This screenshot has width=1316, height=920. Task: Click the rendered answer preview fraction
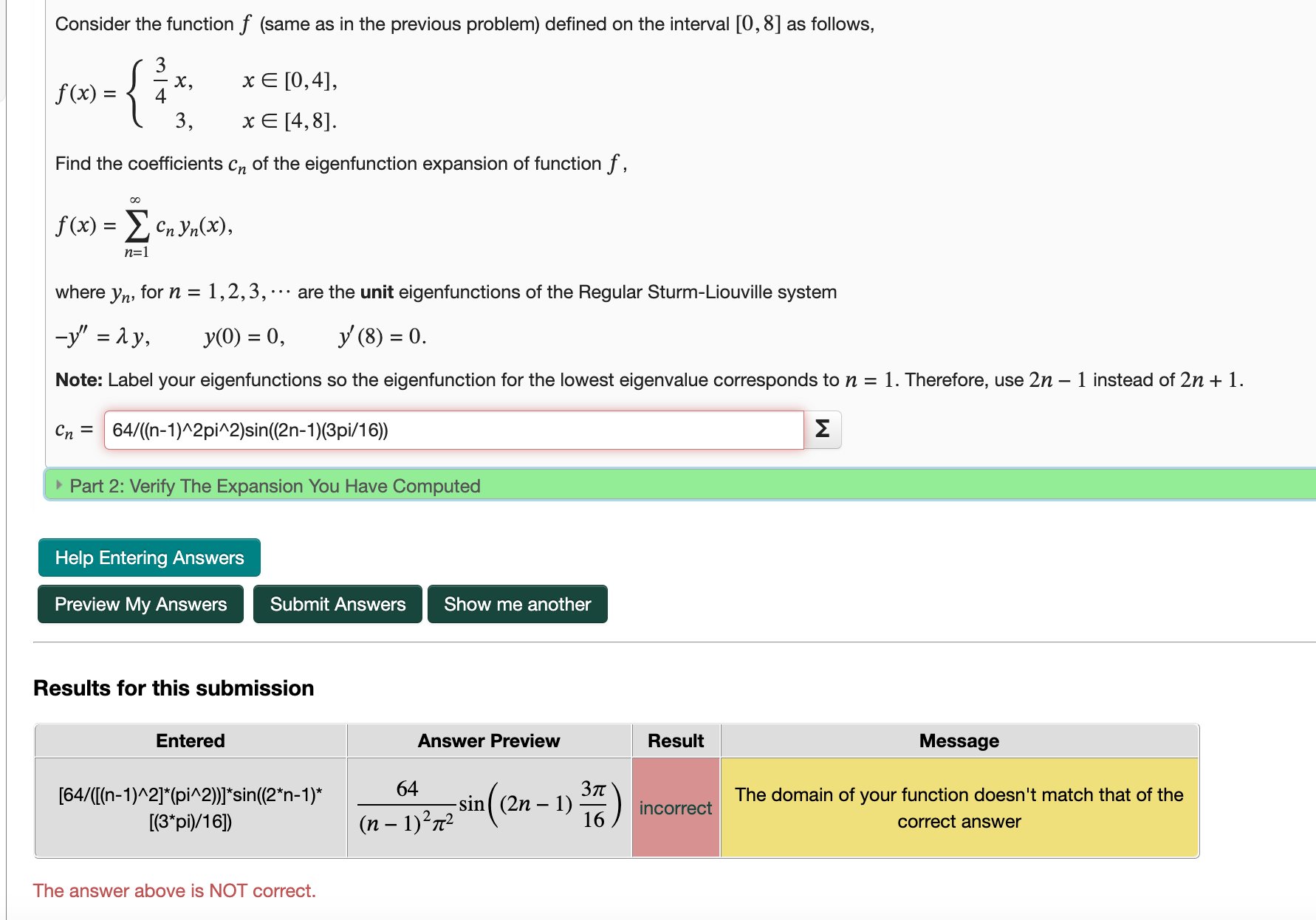(489, 808)
